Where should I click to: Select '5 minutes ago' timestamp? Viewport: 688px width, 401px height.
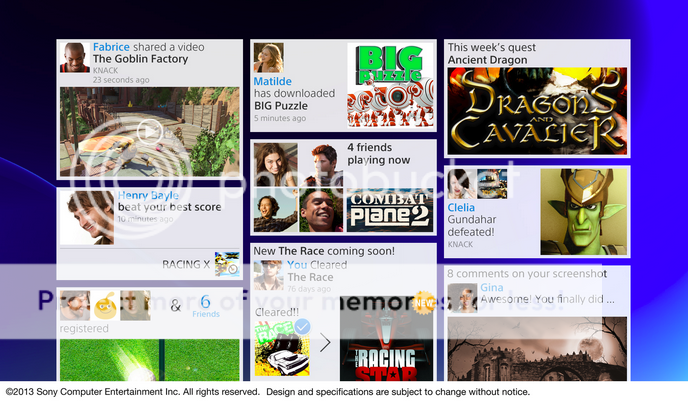(x=280, y=118)
